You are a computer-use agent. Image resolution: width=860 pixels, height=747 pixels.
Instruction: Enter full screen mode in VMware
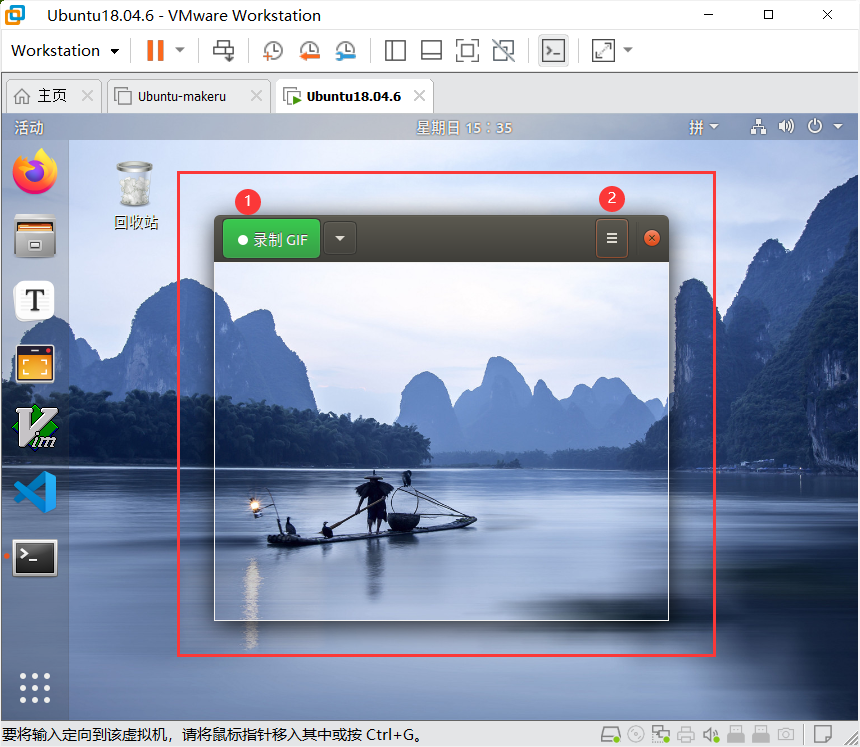pos(467,50)
